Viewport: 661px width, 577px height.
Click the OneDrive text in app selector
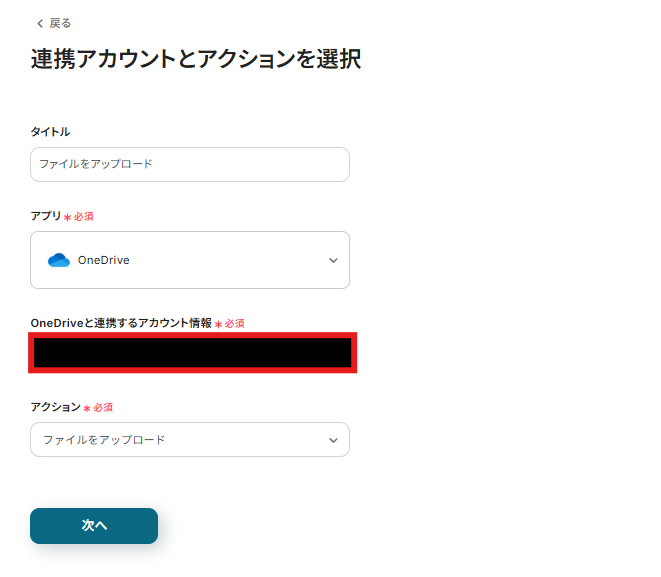[104, 260]
